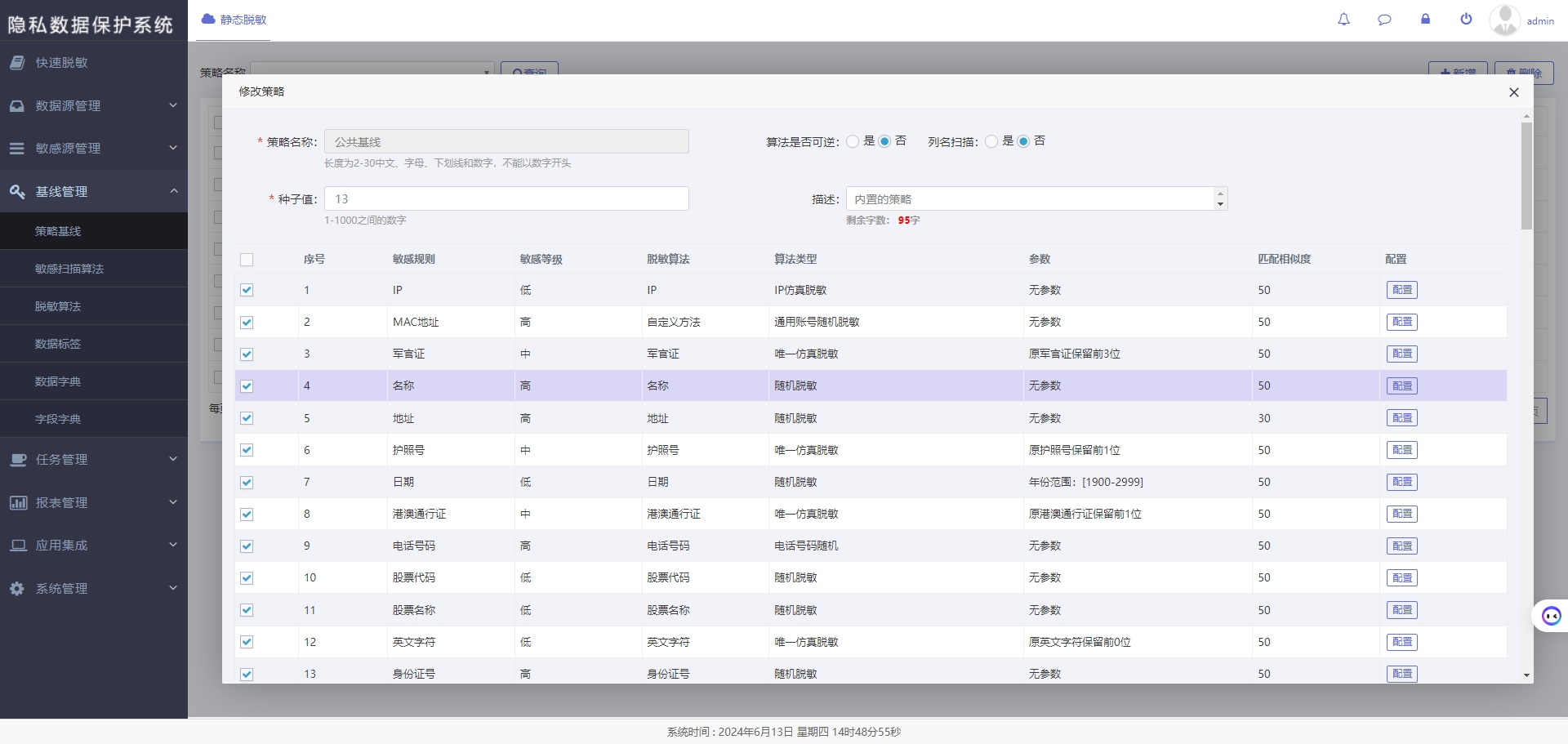Expand the 系统管理 menu chevron
This screenshot has height=744, width=1568.
coord(173,588)
